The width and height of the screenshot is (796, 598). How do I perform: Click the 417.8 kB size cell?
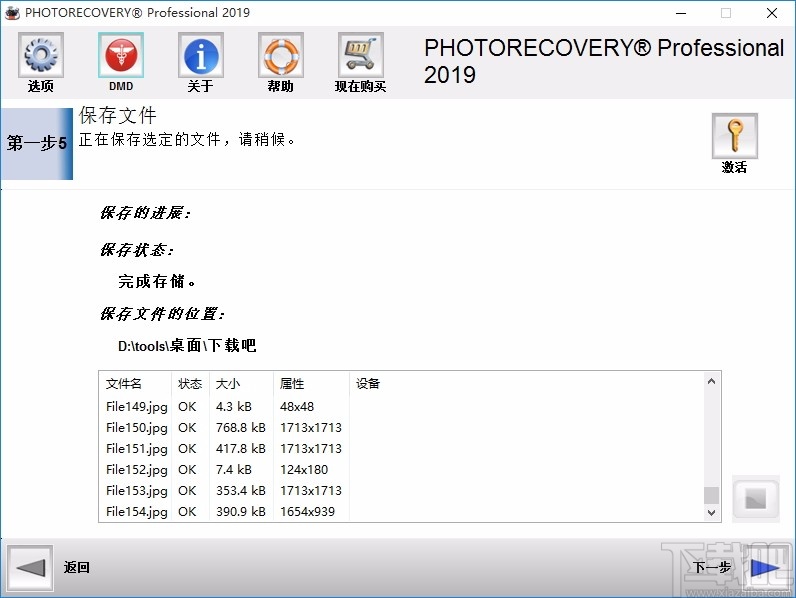(x=241, y=449)
